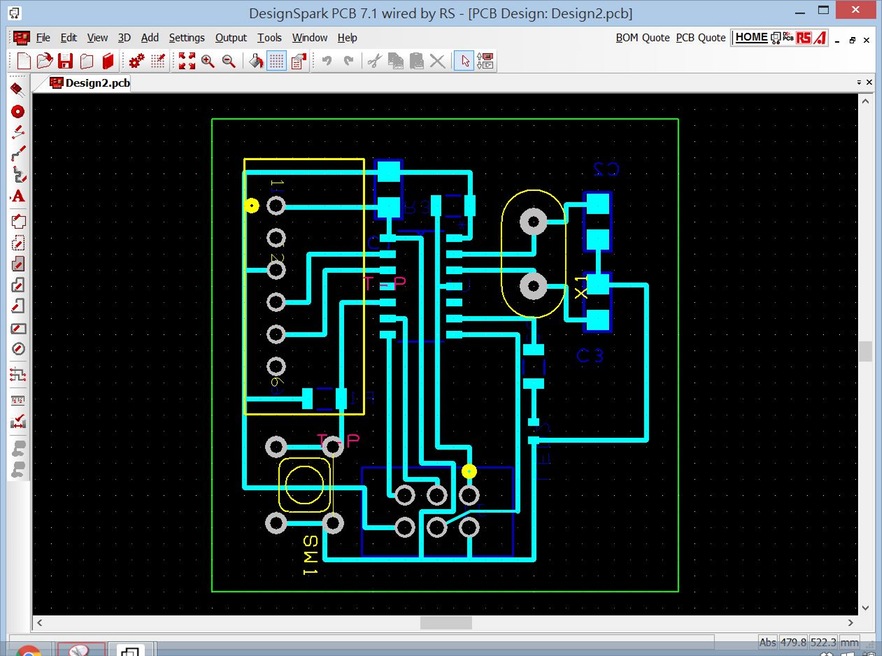The height and width of the screenshot is (656, 882).
Task: Select the Add Board outline tool
Action: [17, 221]
